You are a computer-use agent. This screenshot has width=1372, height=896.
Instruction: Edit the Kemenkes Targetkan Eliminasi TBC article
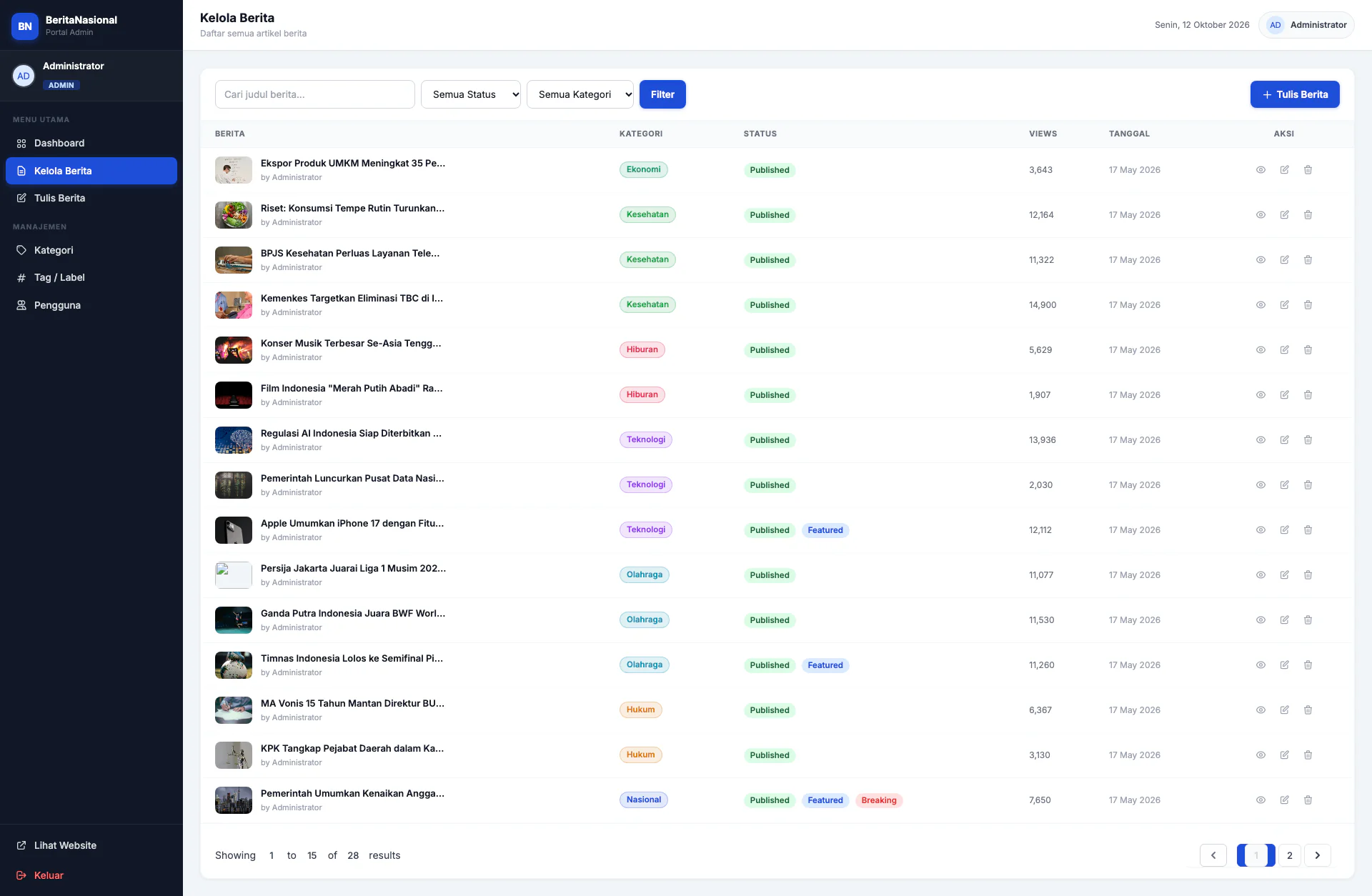[x=1284, y=305]
